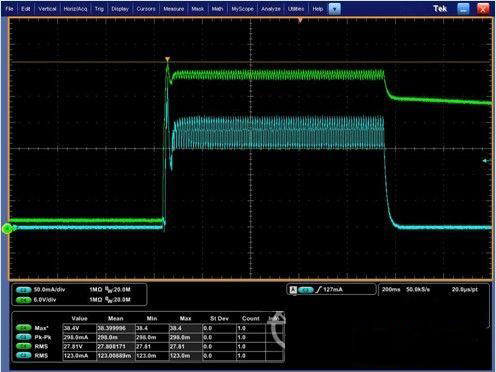496x372 pixels.
Task: Open the Edit menu
Action: [x=25, y=9]
